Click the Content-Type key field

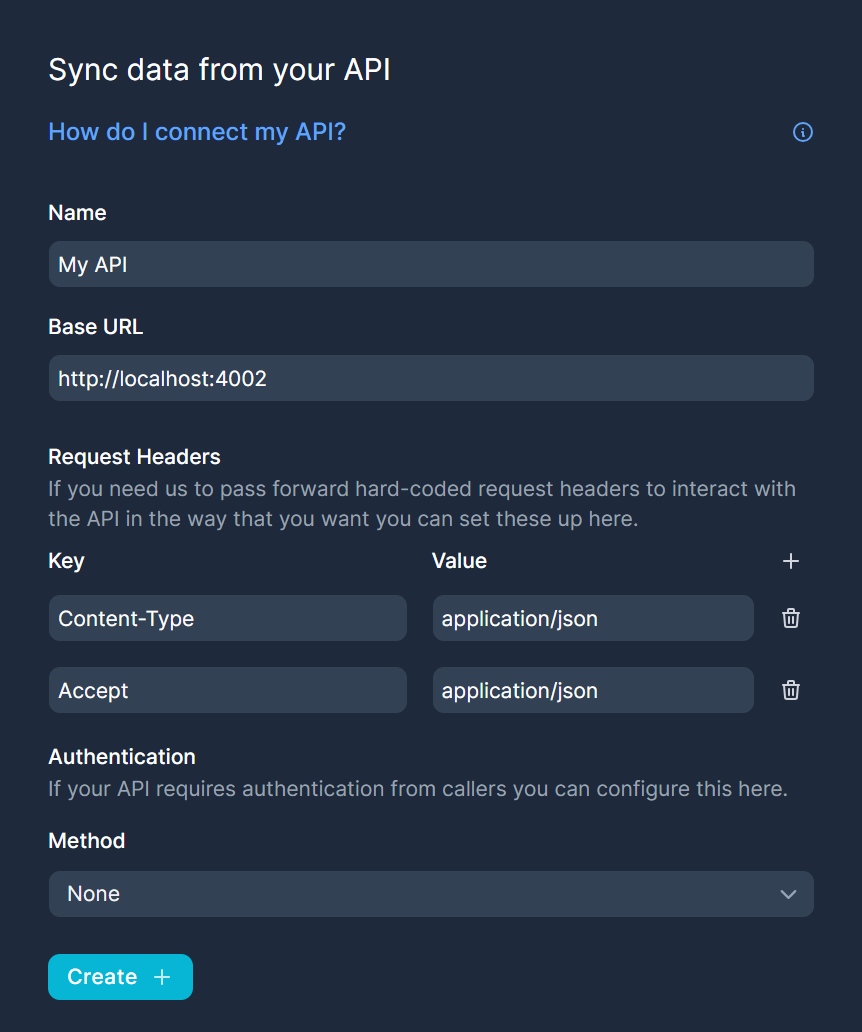tap(227, 618)
